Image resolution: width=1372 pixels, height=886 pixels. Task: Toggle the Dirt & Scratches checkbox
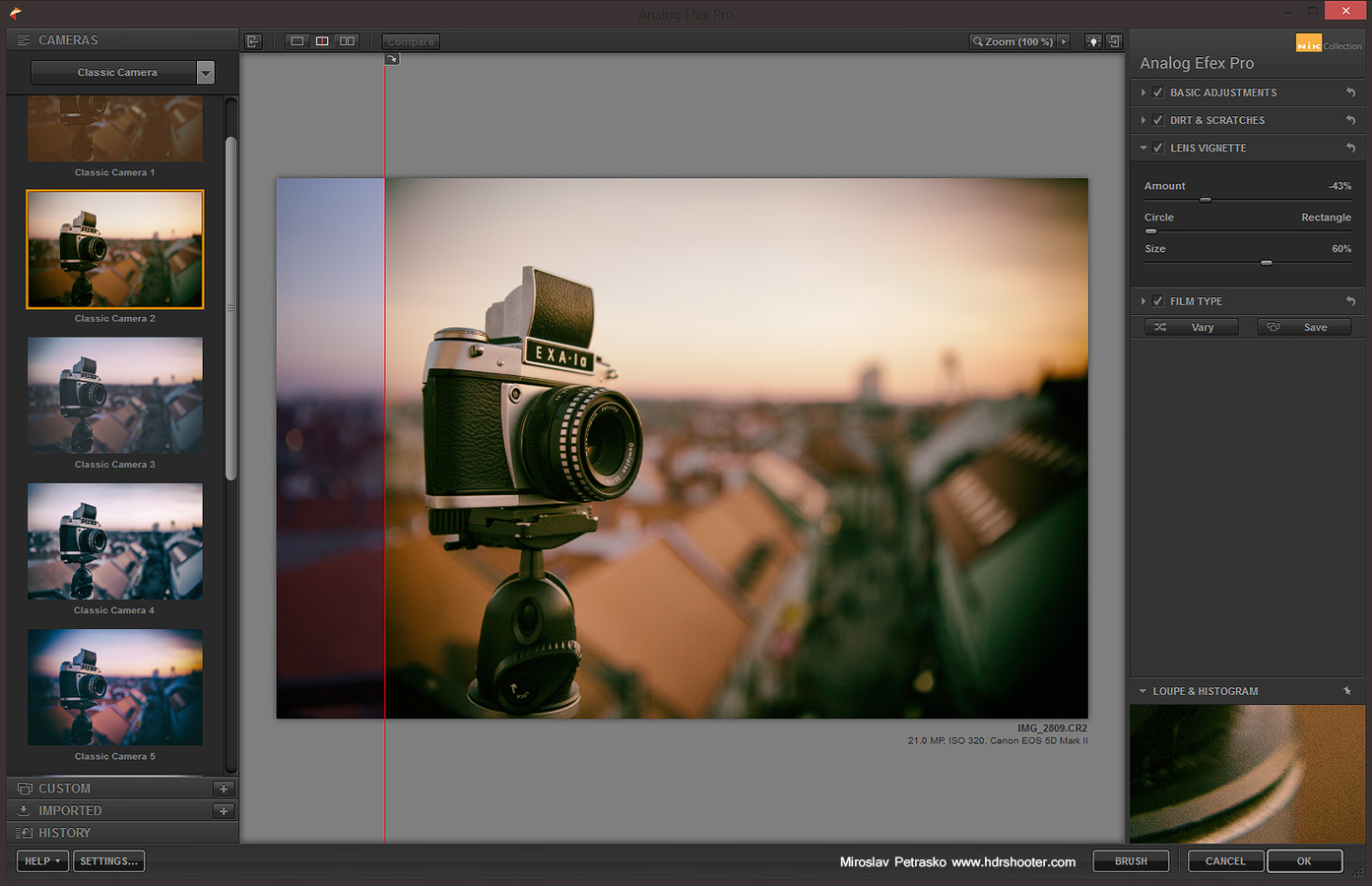(1158, 120)
